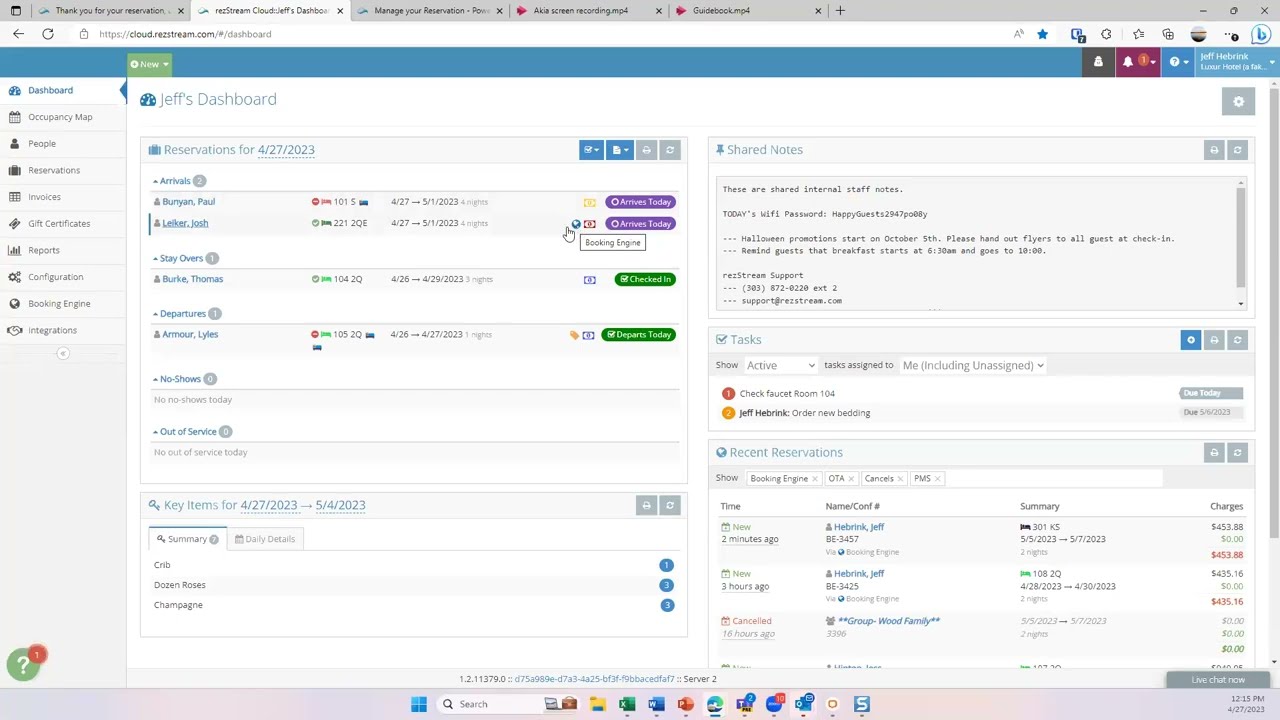Print the Key Items panel
Image resolution: width=1280 pixels, height=720 pixels.
(x=646, y=505)
